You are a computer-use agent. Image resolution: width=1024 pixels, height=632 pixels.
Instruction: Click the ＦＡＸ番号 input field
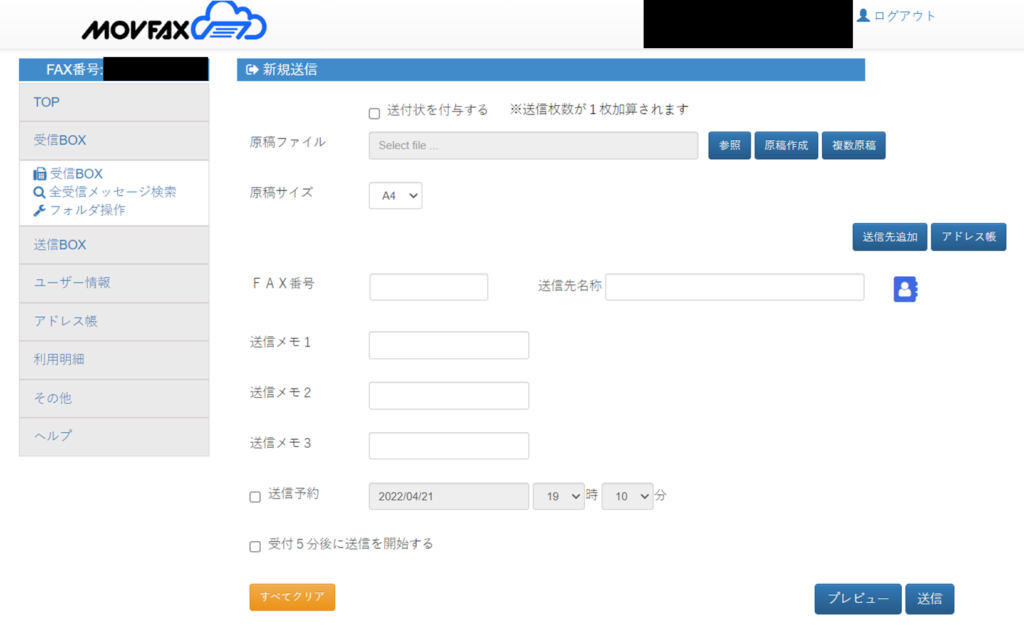[x=428, y=287]
